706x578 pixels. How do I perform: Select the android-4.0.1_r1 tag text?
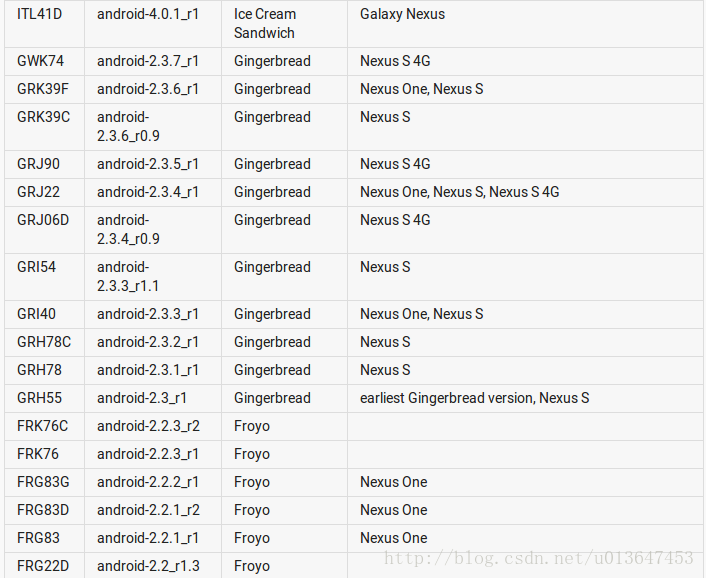point(148,14)
